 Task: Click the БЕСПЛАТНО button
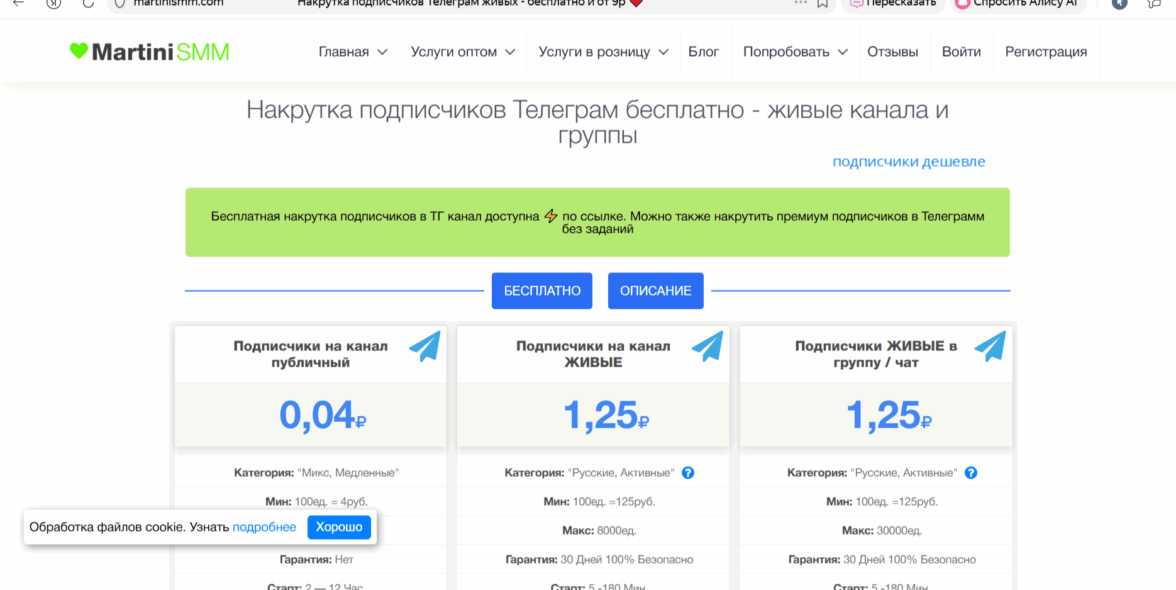tap(542, 291)
